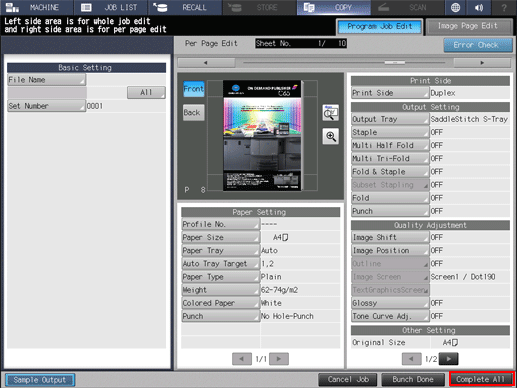
Task: Open the page preview check icon
Action: 331,112
